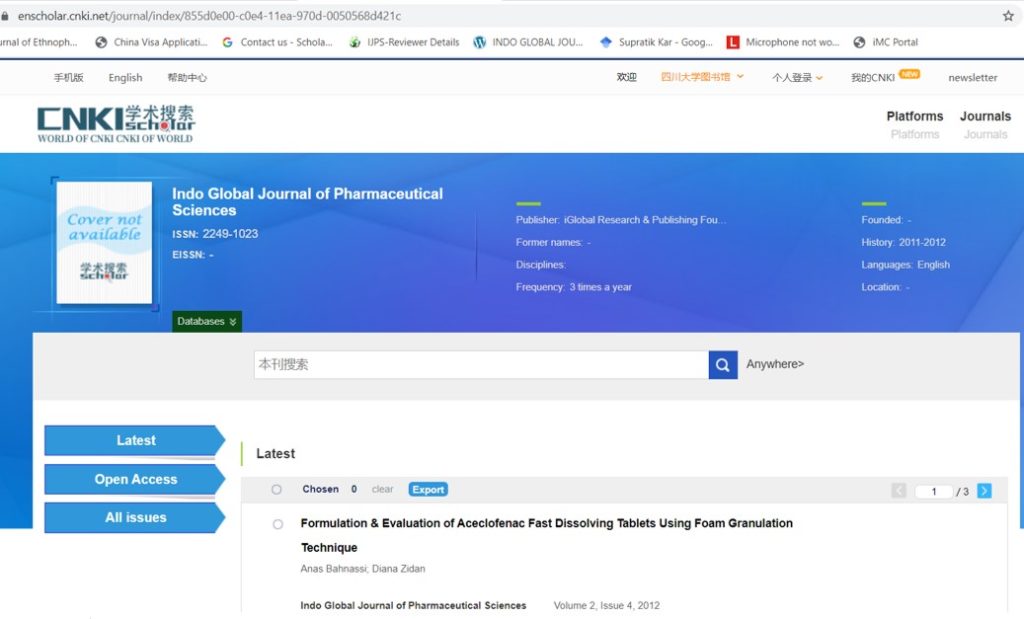The width and height of the screenshot is (1024, 619).
Task: Click the journal search input field
Action: tap(481, 364)
